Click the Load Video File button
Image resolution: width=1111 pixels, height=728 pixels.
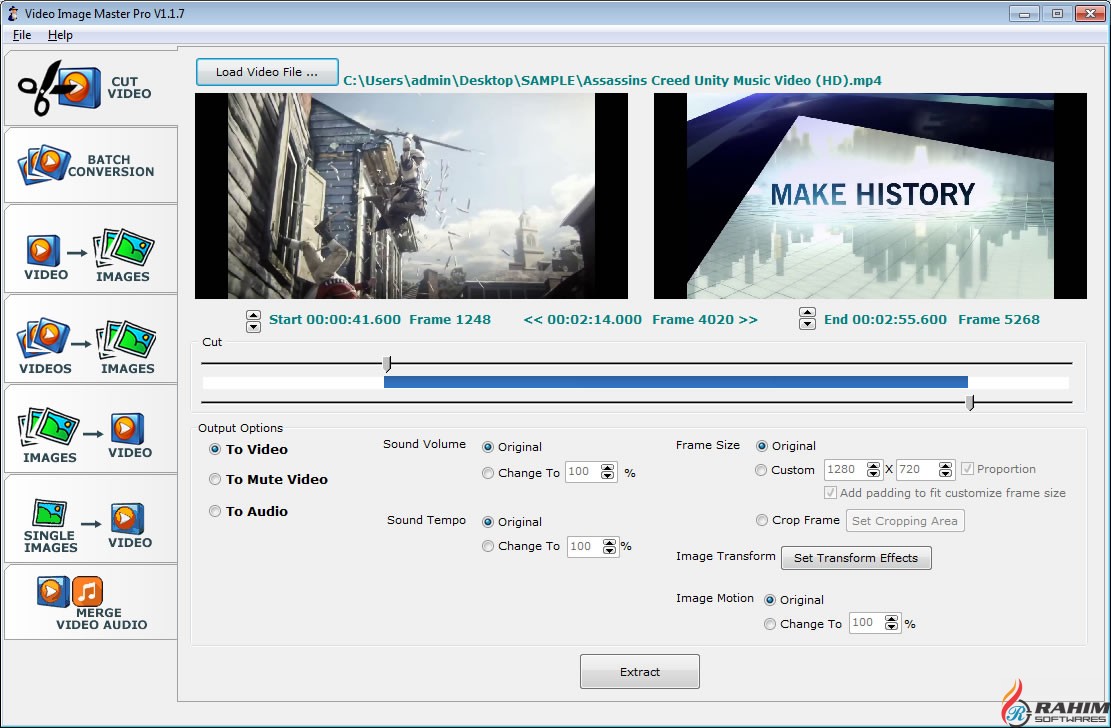[267, 72]
